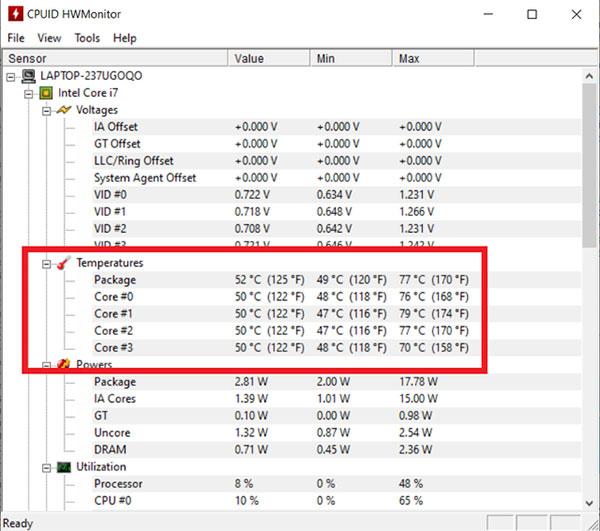Click the Voltages lightning icon
This screenshot has height=531, width=600.
click(x=64, y=110)
